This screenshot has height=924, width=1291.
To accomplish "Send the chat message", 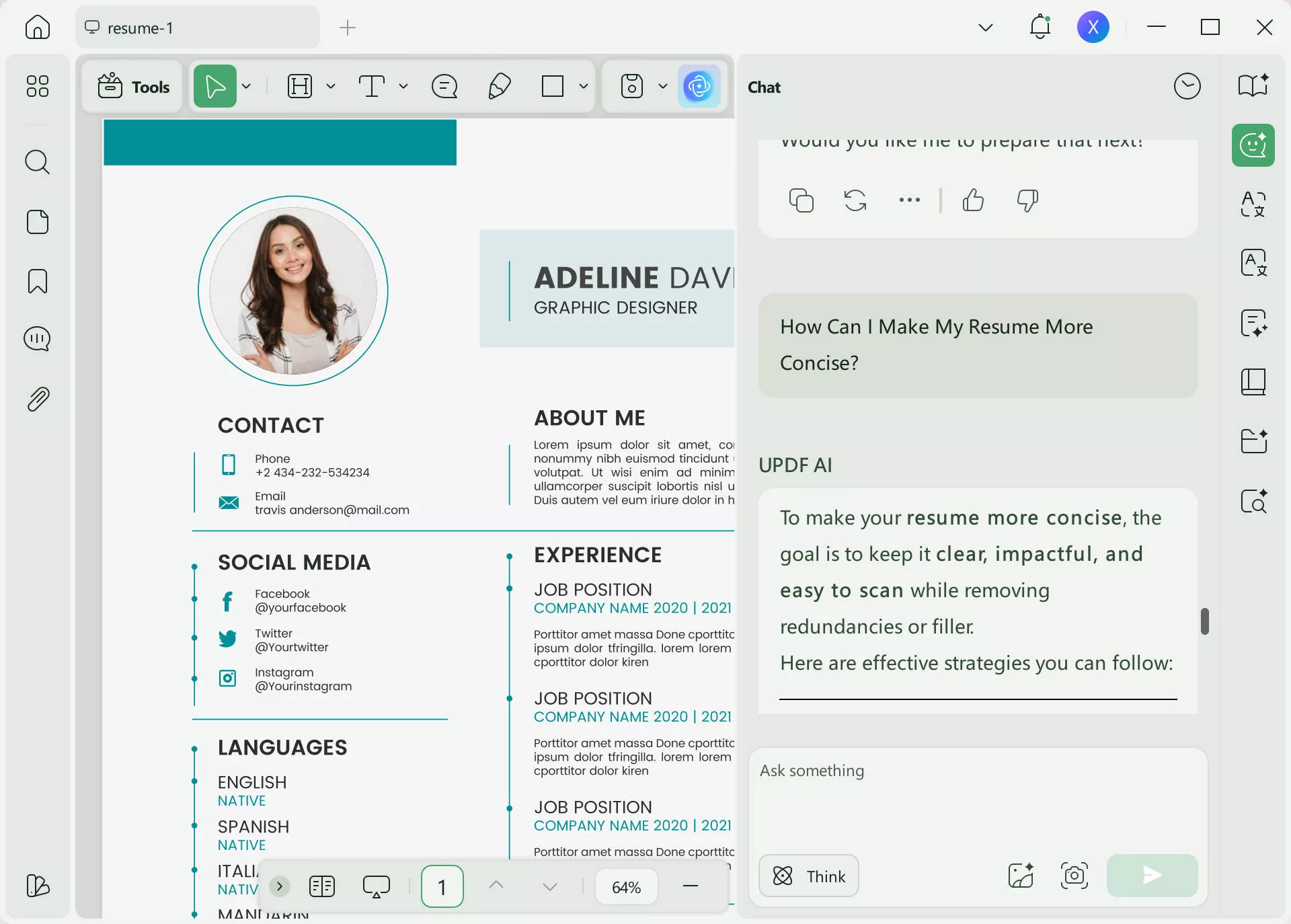I will coord(1150,876).
